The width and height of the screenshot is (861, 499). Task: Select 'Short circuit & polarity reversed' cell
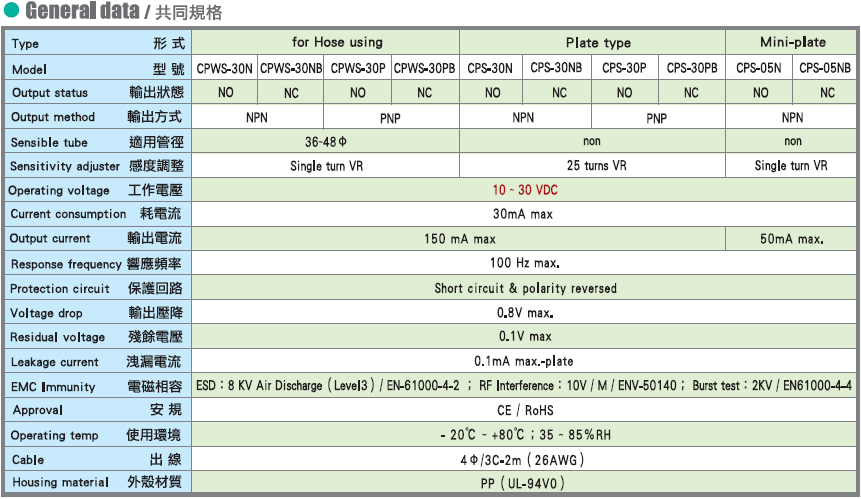525,288
